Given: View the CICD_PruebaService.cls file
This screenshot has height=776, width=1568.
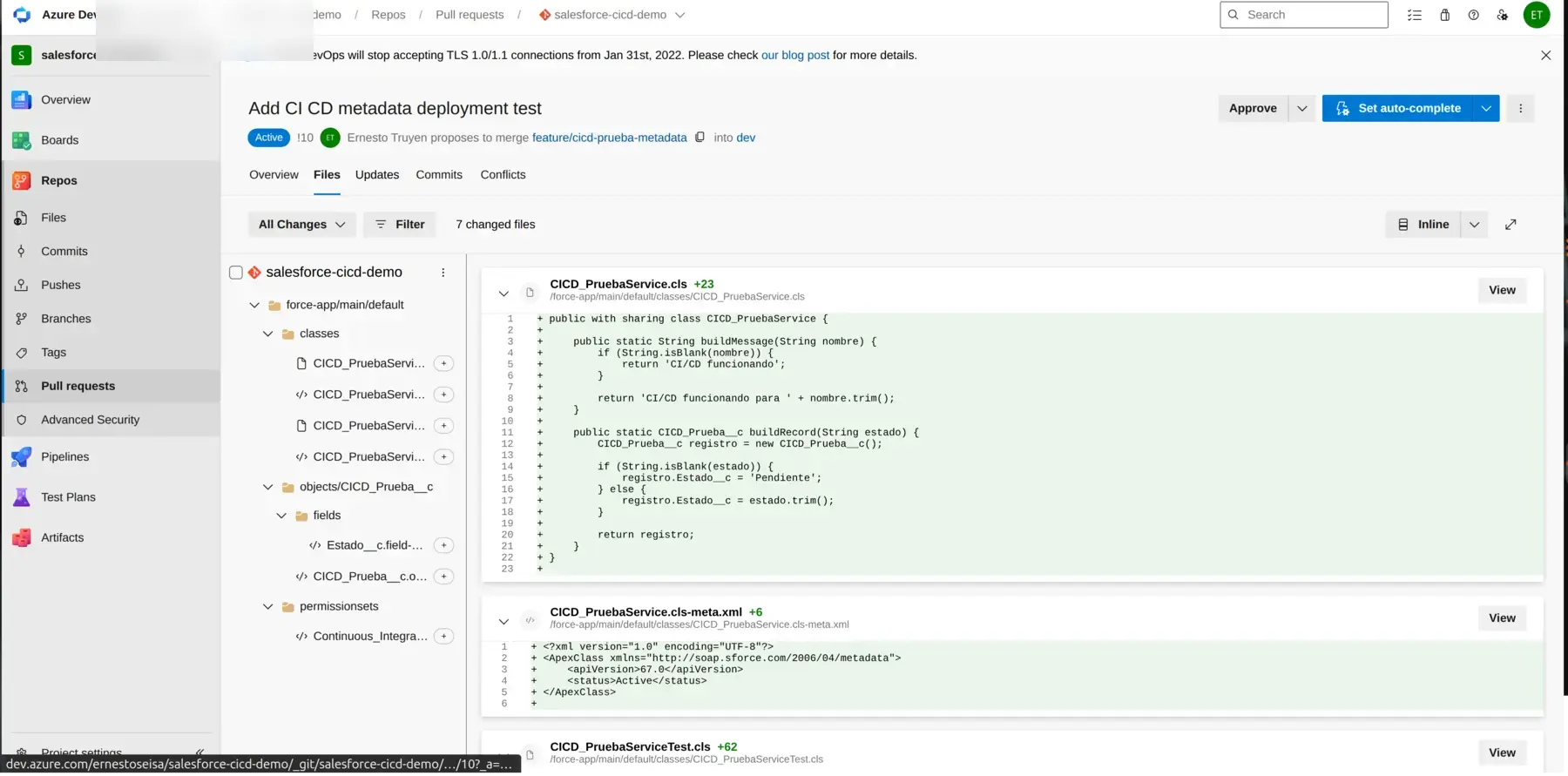Looking at the screenshot, I should point(1502,291).
